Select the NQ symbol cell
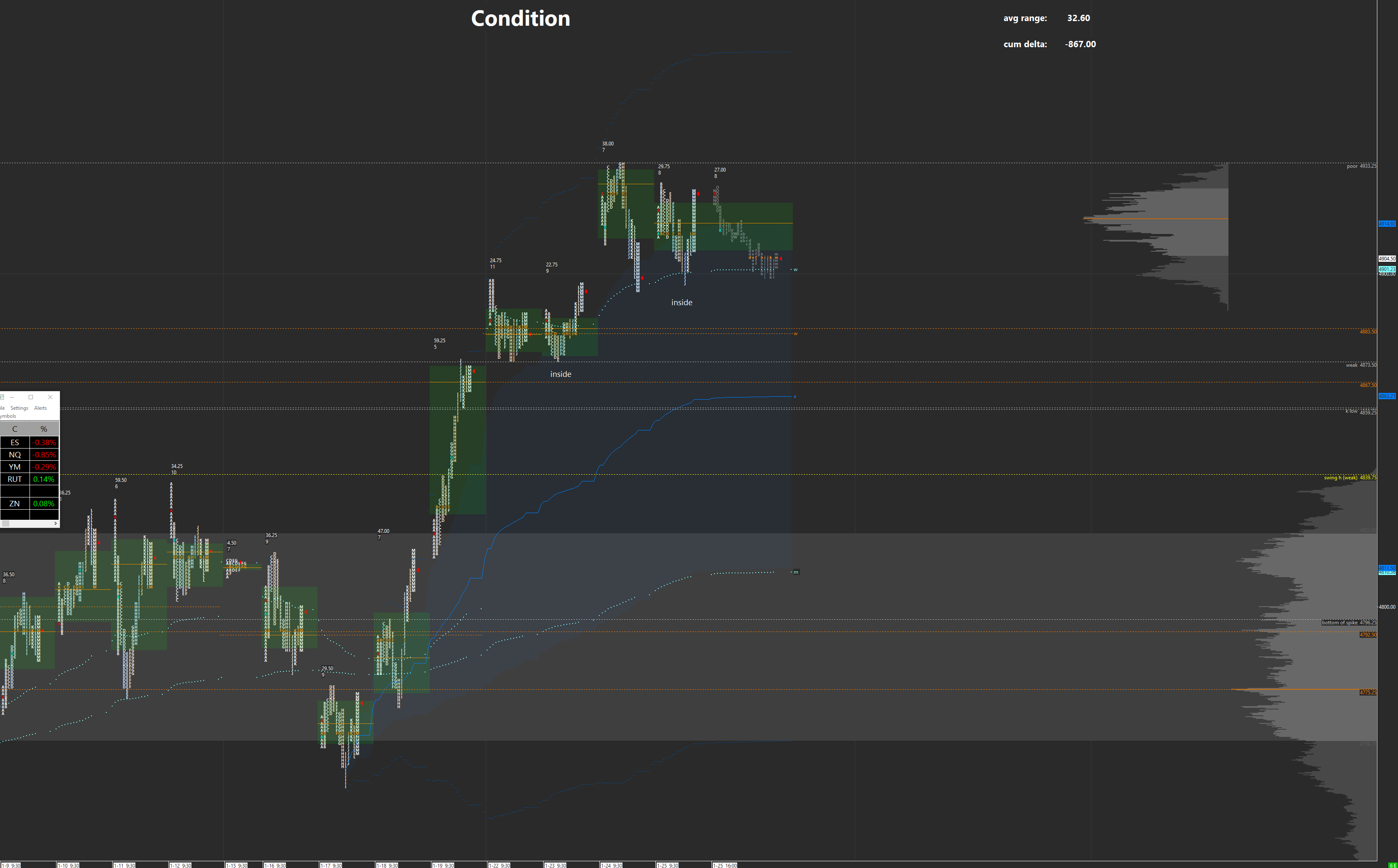Viewport: 1398px width, 868px height. 15,455
